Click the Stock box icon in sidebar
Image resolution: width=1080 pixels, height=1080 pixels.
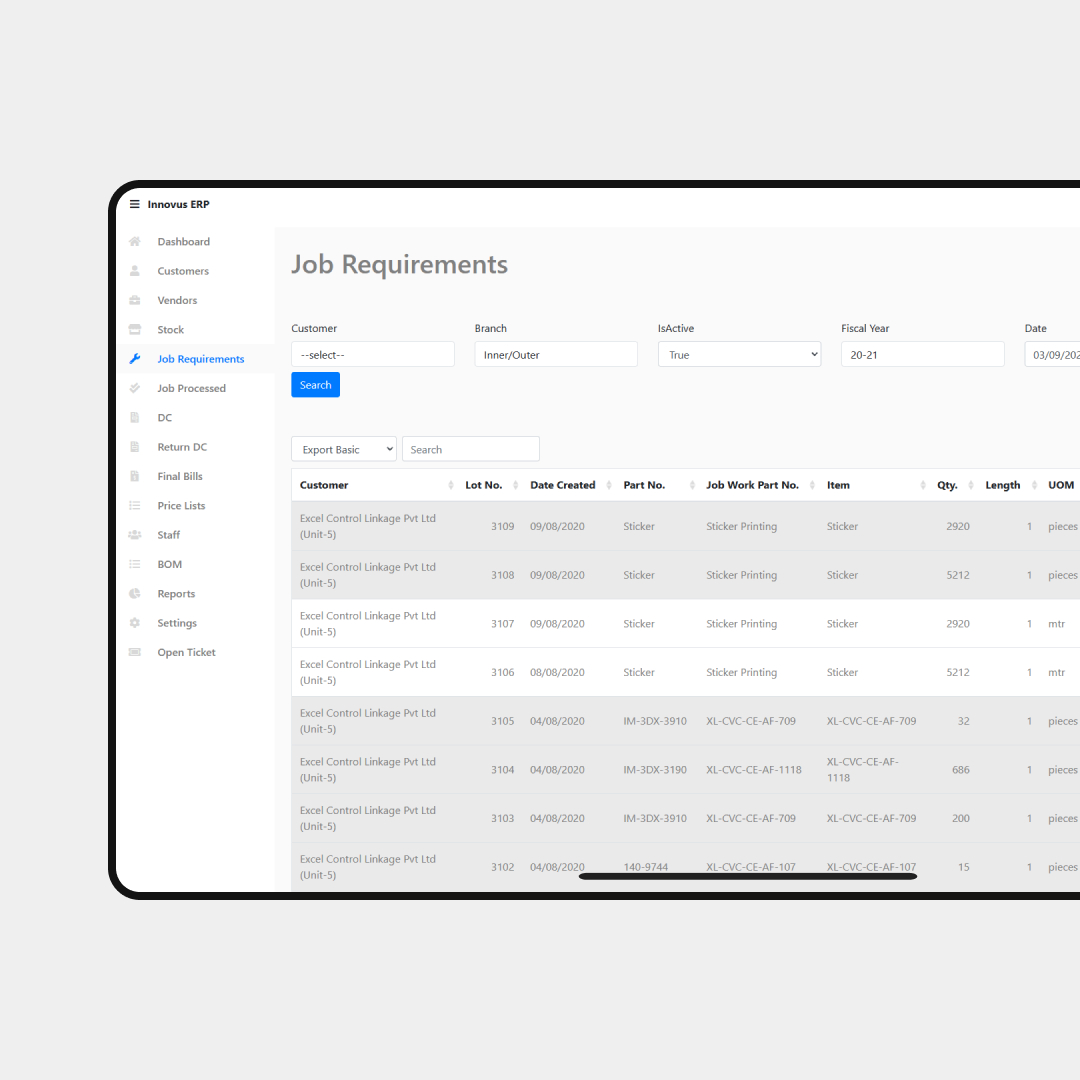point(134,330)
